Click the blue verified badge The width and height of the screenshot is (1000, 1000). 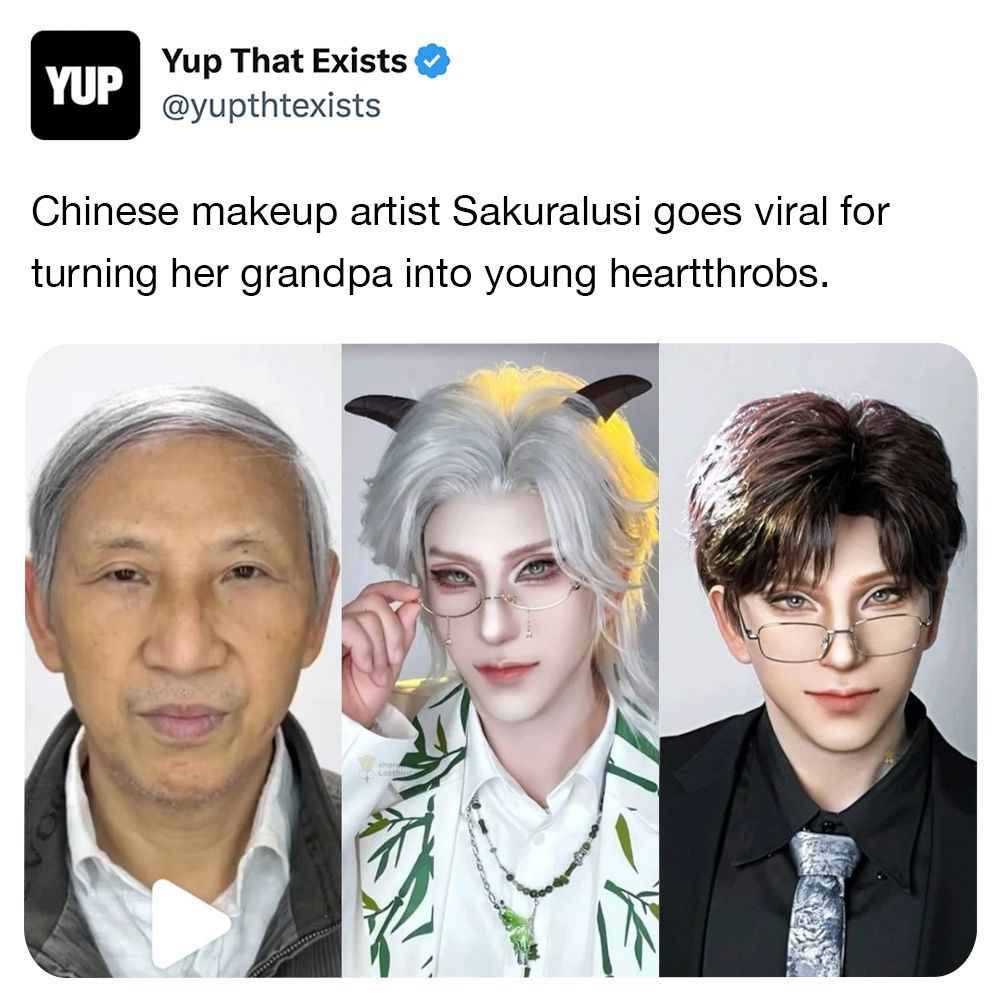tap(433, 61)
